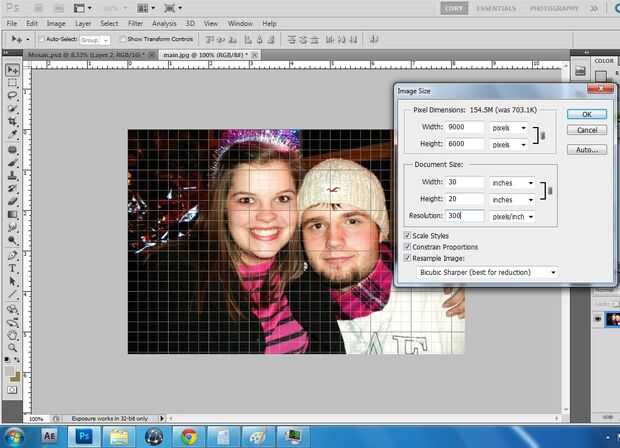Uncheck the Constrain Proportions option
Image resolution: width=620 pixels, height=448 pixels.
coord(406,247)
